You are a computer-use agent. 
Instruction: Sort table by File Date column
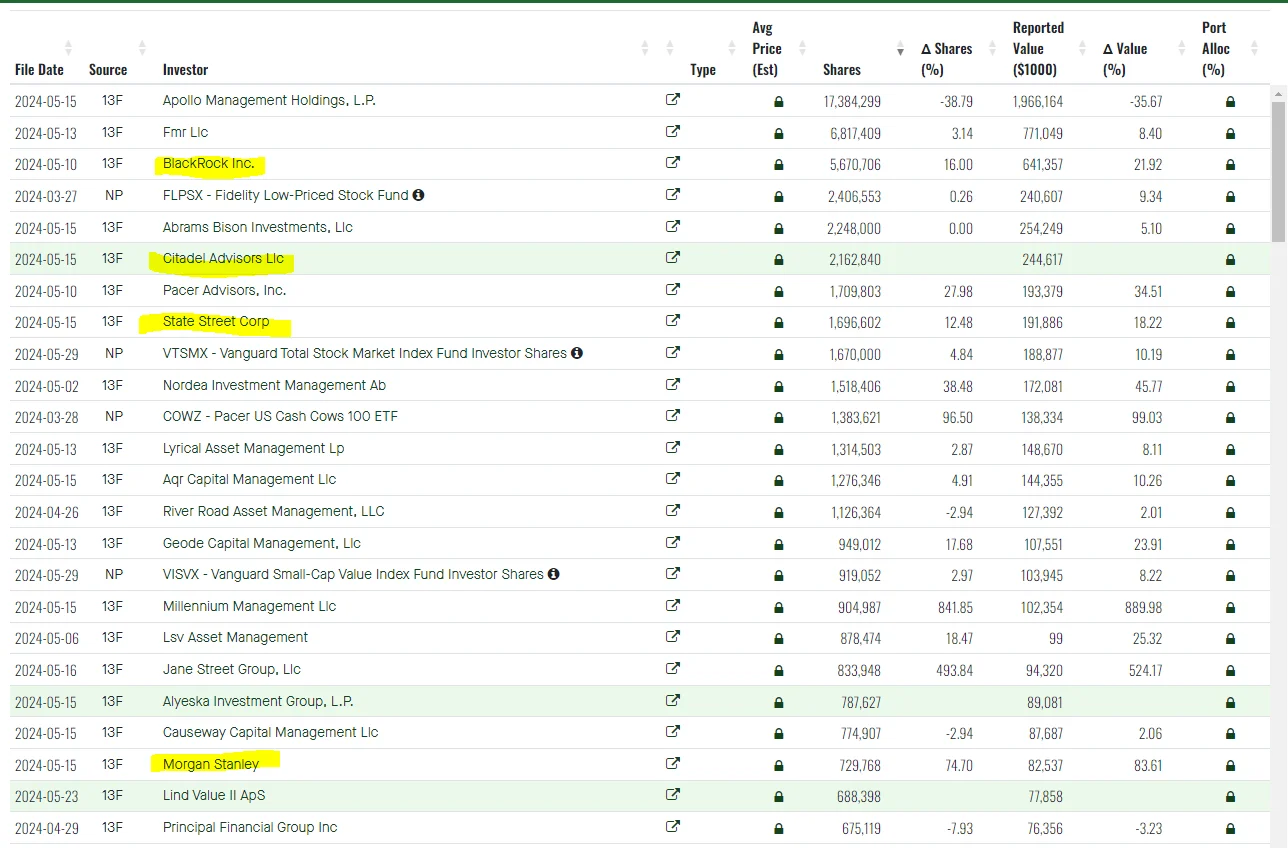[68, 48]
